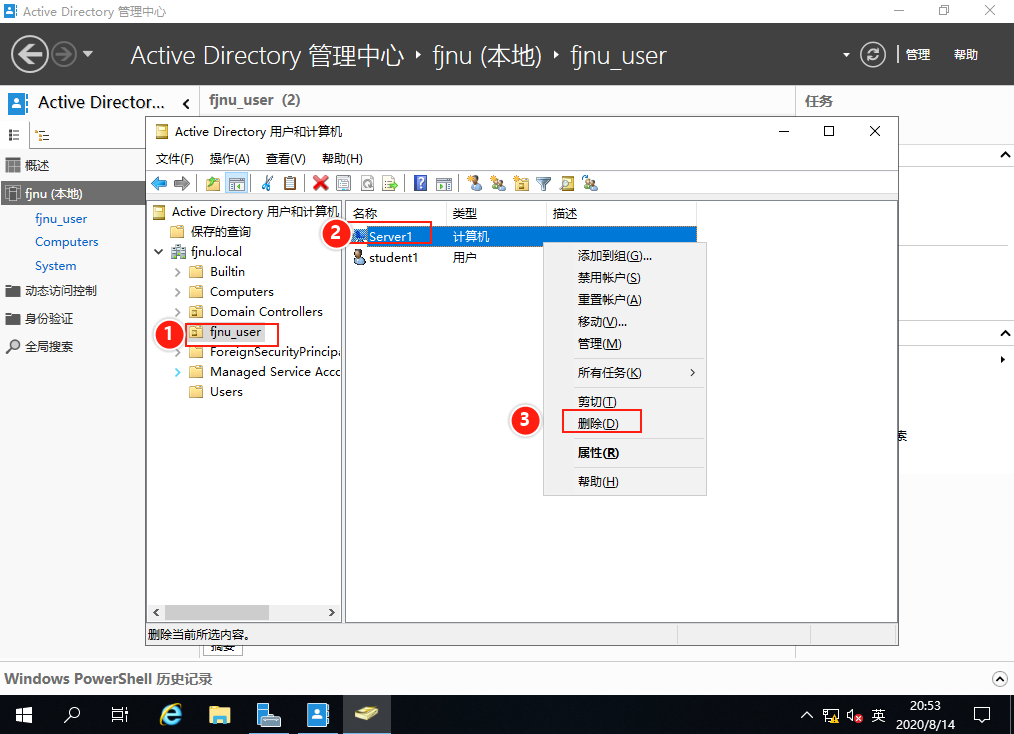The image size is (1014, 734).
Task: Click the gray Forward arrow in the toolbar
Action: [182, 184]
